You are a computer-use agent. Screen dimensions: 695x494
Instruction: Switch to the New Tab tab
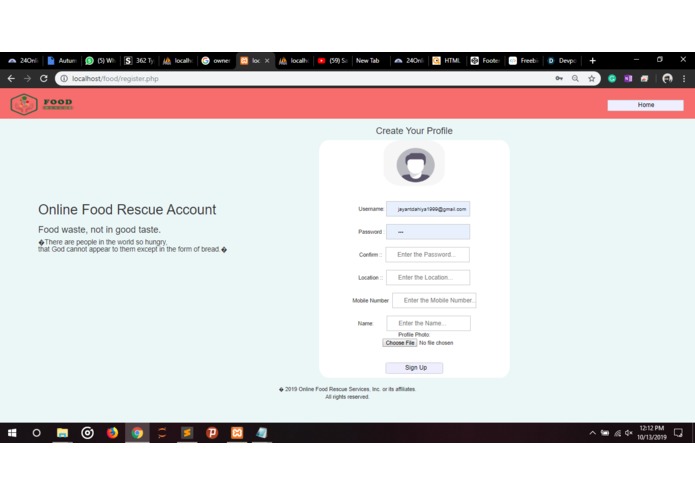(x=368, y=61)
